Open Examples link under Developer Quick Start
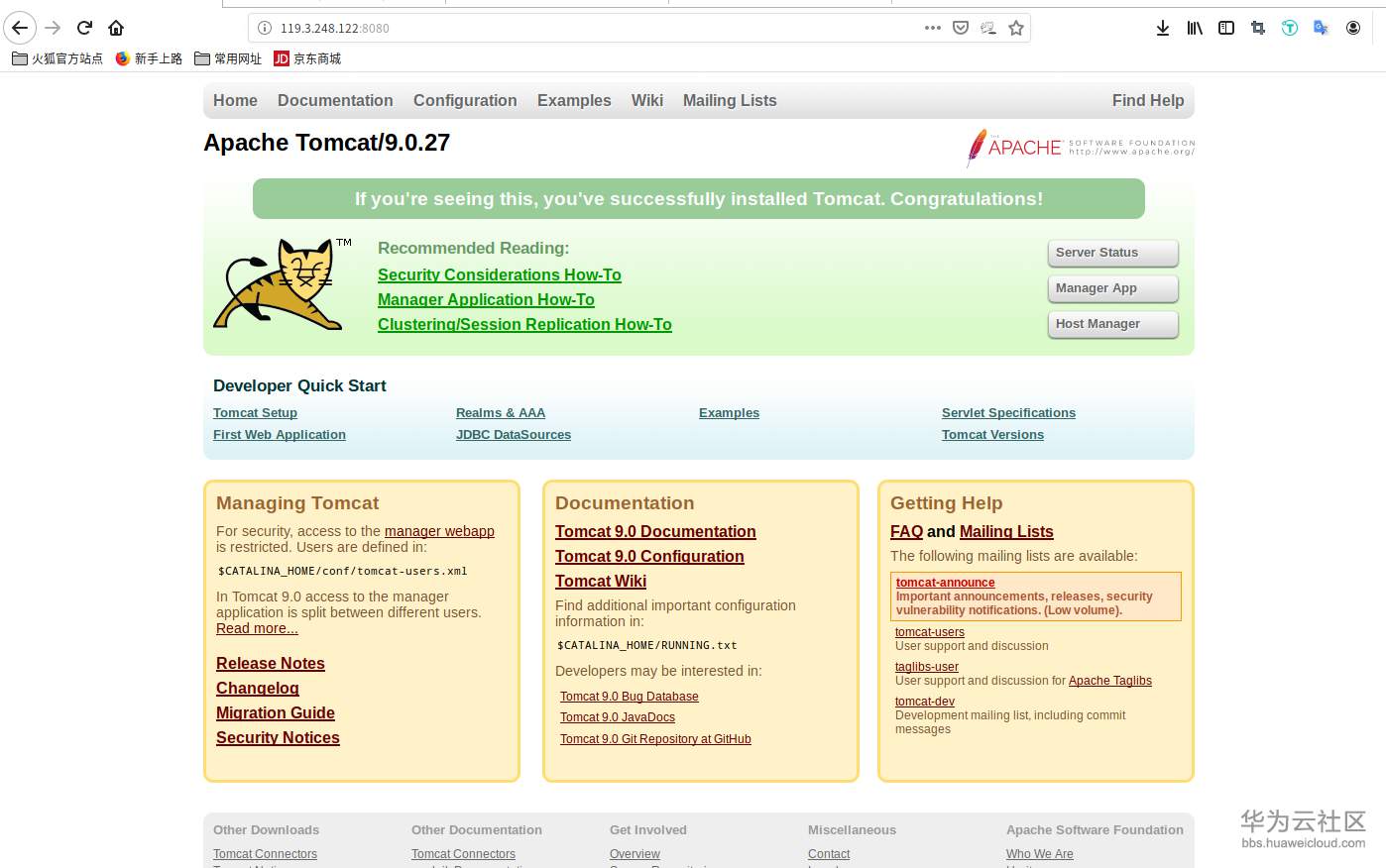 tap(729, 413)
